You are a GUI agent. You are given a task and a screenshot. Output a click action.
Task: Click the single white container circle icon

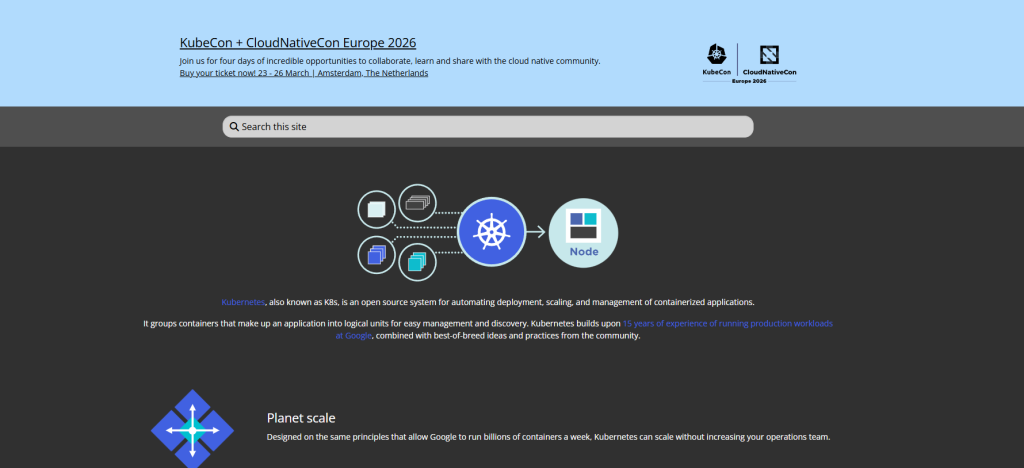(x=377, y=210)
